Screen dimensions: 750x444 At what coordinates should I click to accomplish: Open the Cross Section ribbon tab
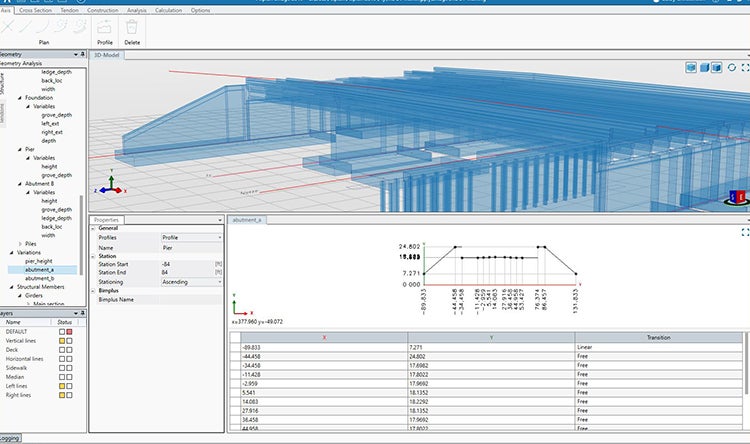(35, 10)
